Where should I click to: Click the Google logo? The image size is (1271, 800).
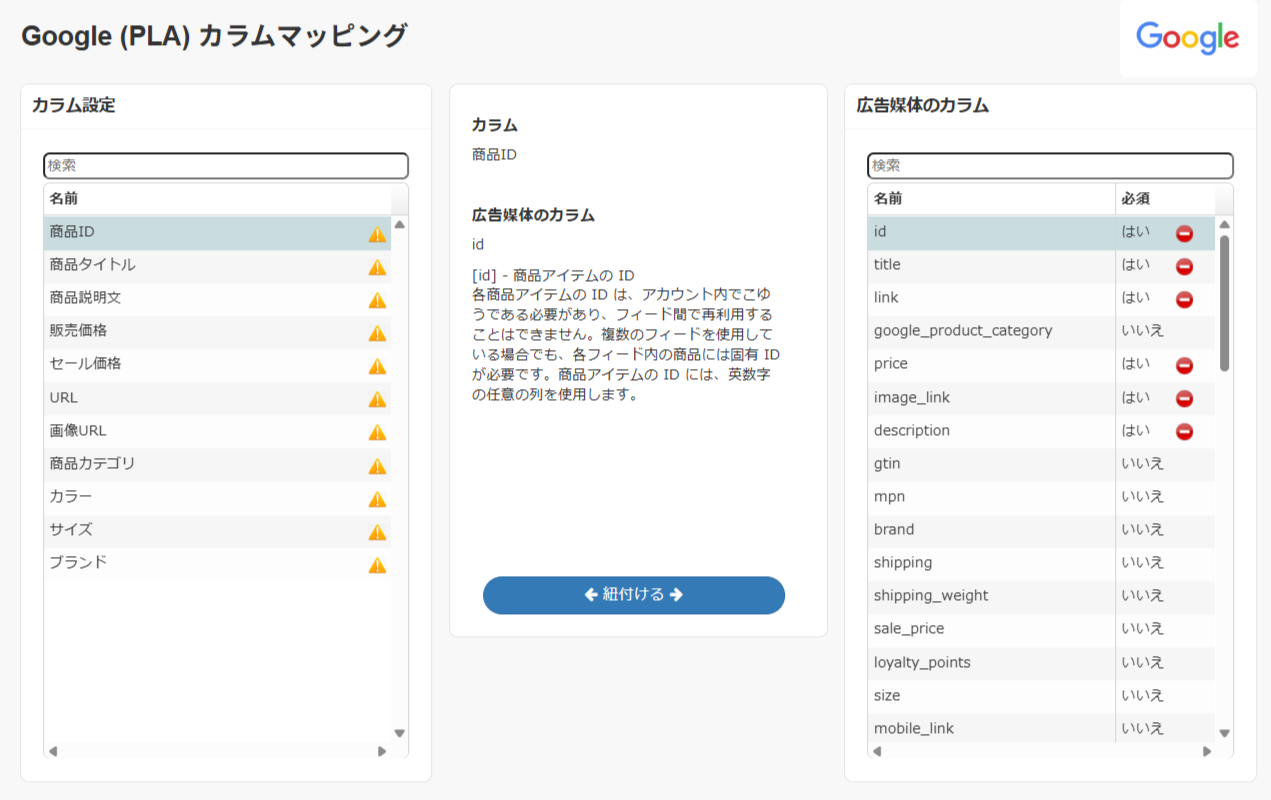tap(1188, 38)
